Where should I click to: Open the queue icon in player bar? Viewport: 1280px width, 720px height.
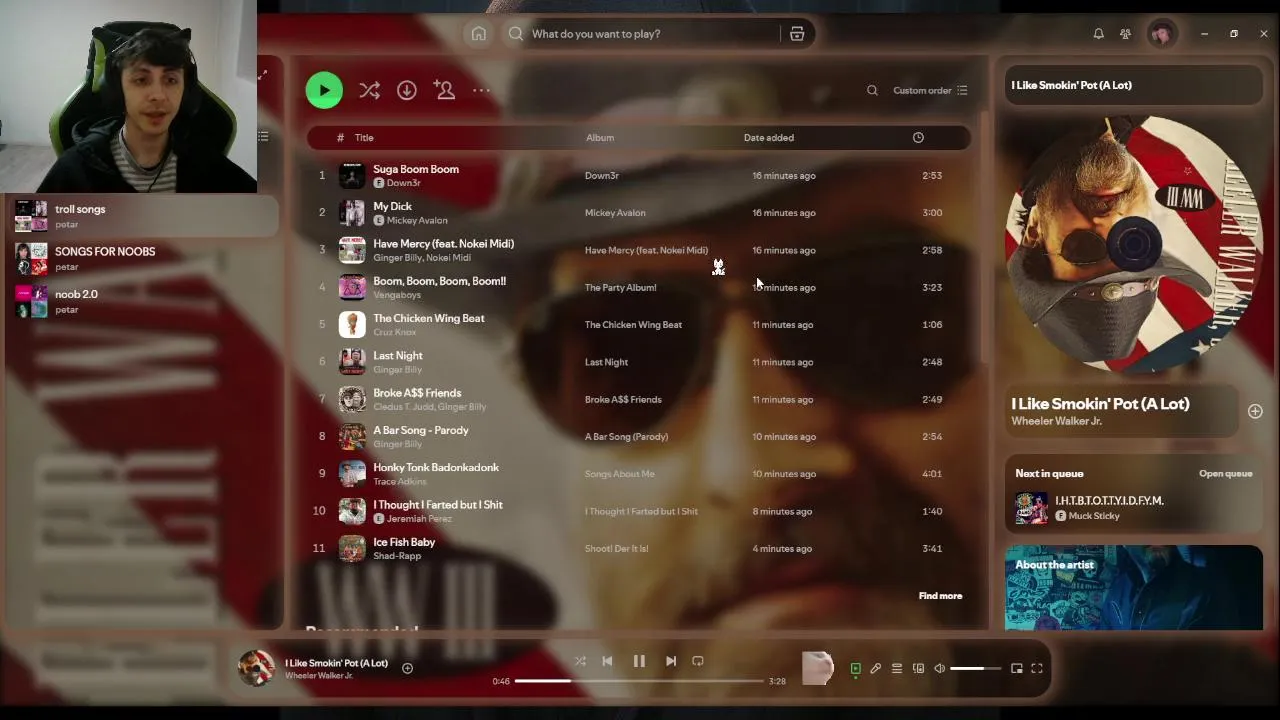point(897,669)
